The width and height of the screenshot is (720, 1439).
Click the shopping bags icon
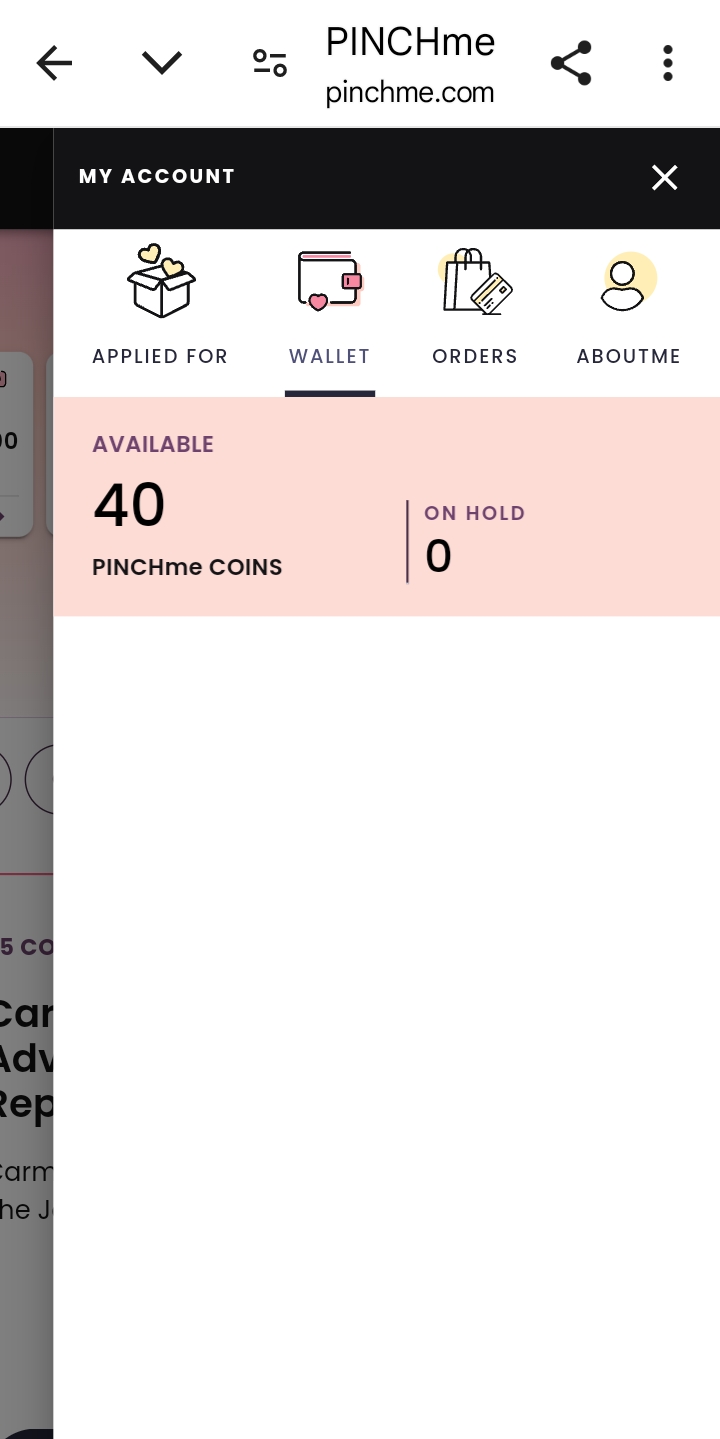(475, 281)
